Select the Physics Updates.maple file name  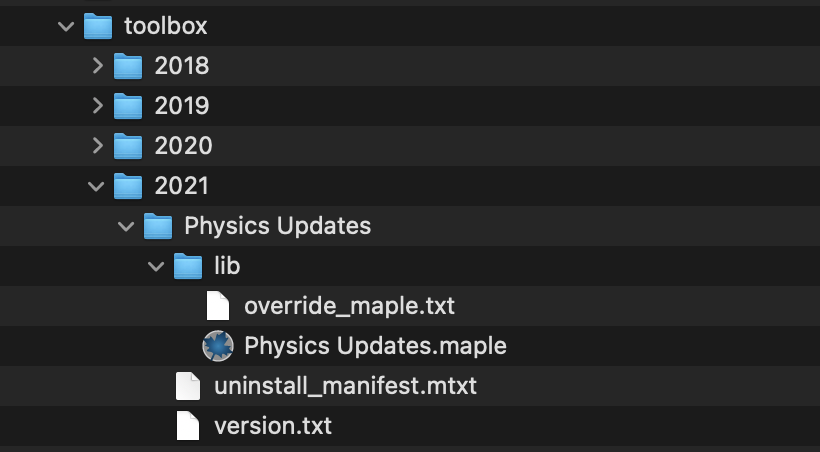coord(375,346)
